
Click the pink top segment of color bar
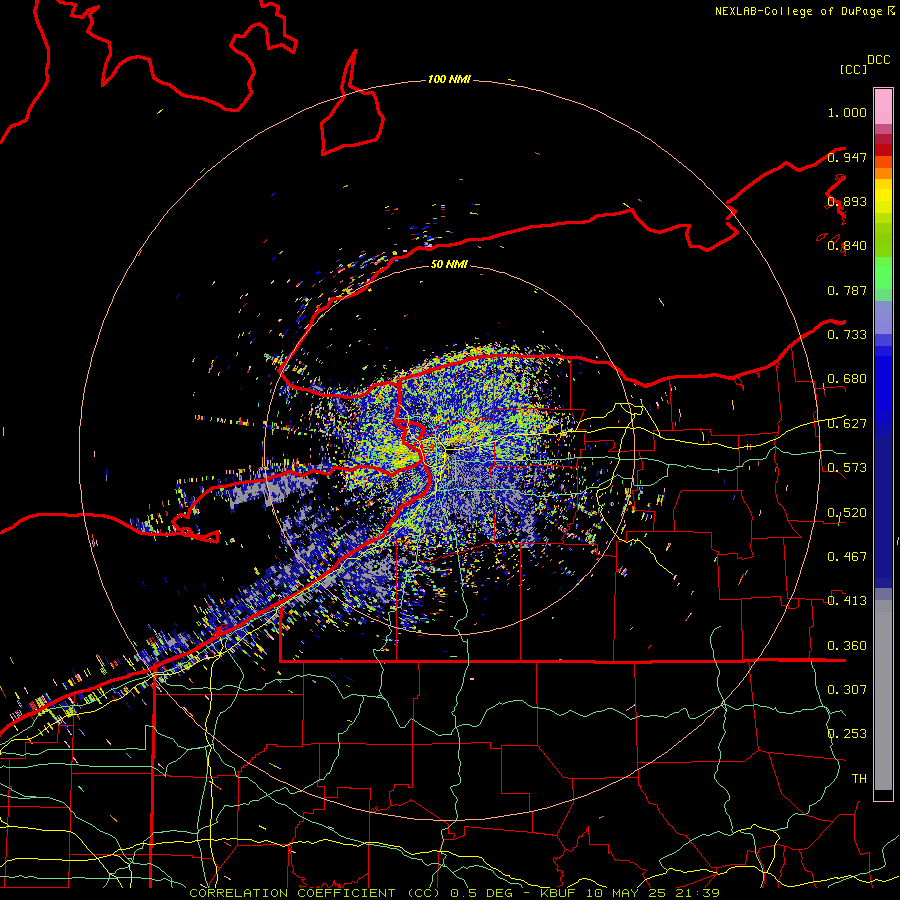[x=883, y=106]
